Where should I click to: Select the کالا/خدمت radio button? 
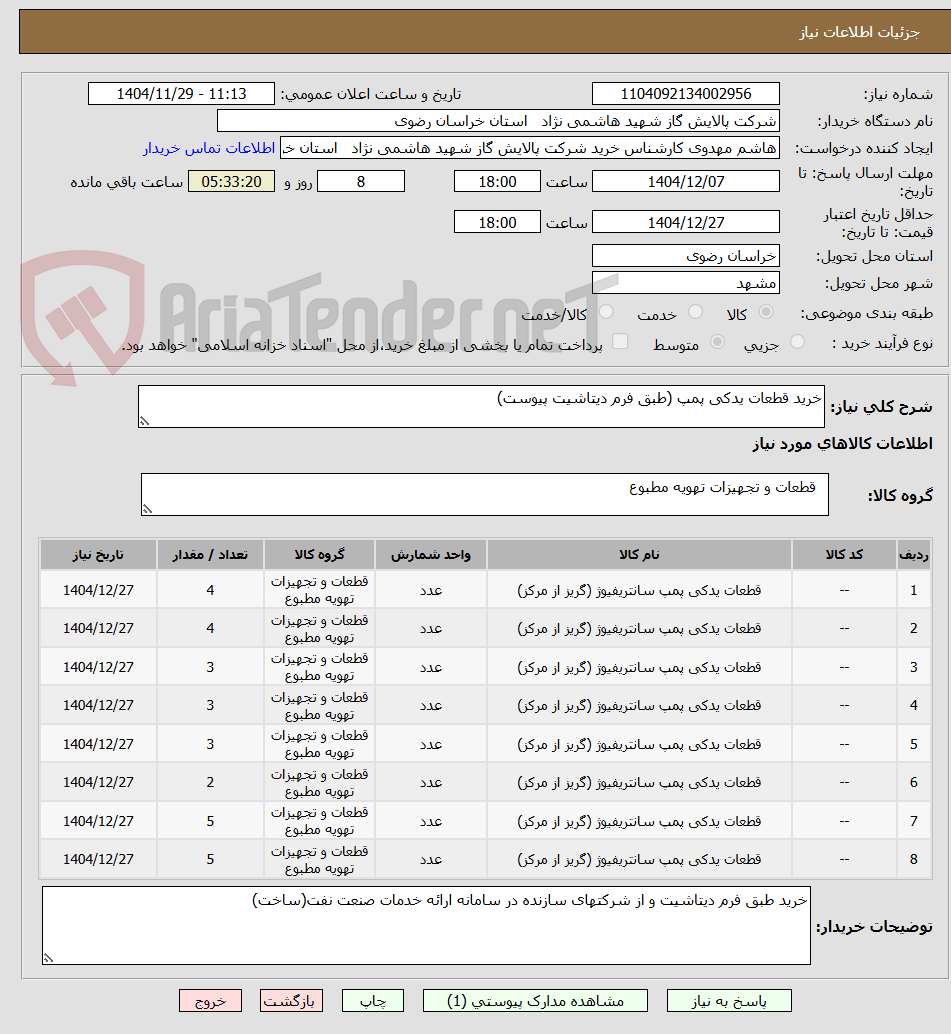tap(606, 312)
